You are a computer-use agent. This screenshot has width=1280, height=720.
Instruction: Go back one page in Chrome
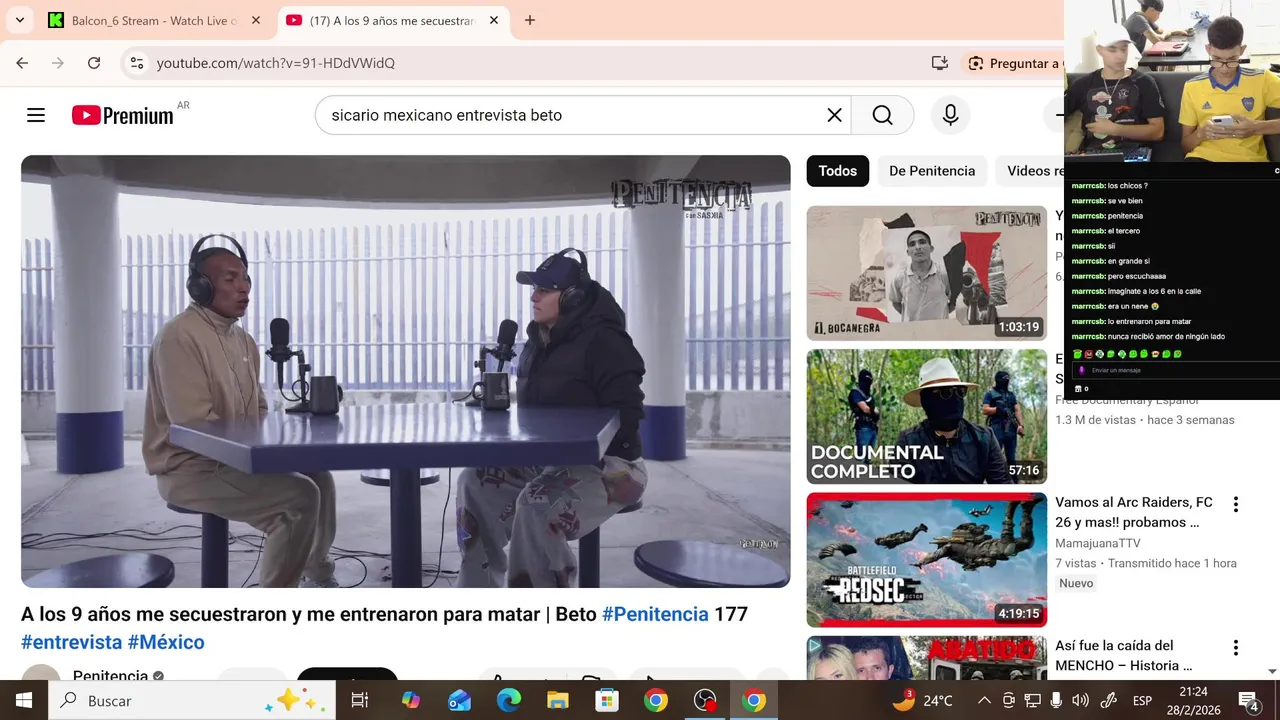[22, 63]
